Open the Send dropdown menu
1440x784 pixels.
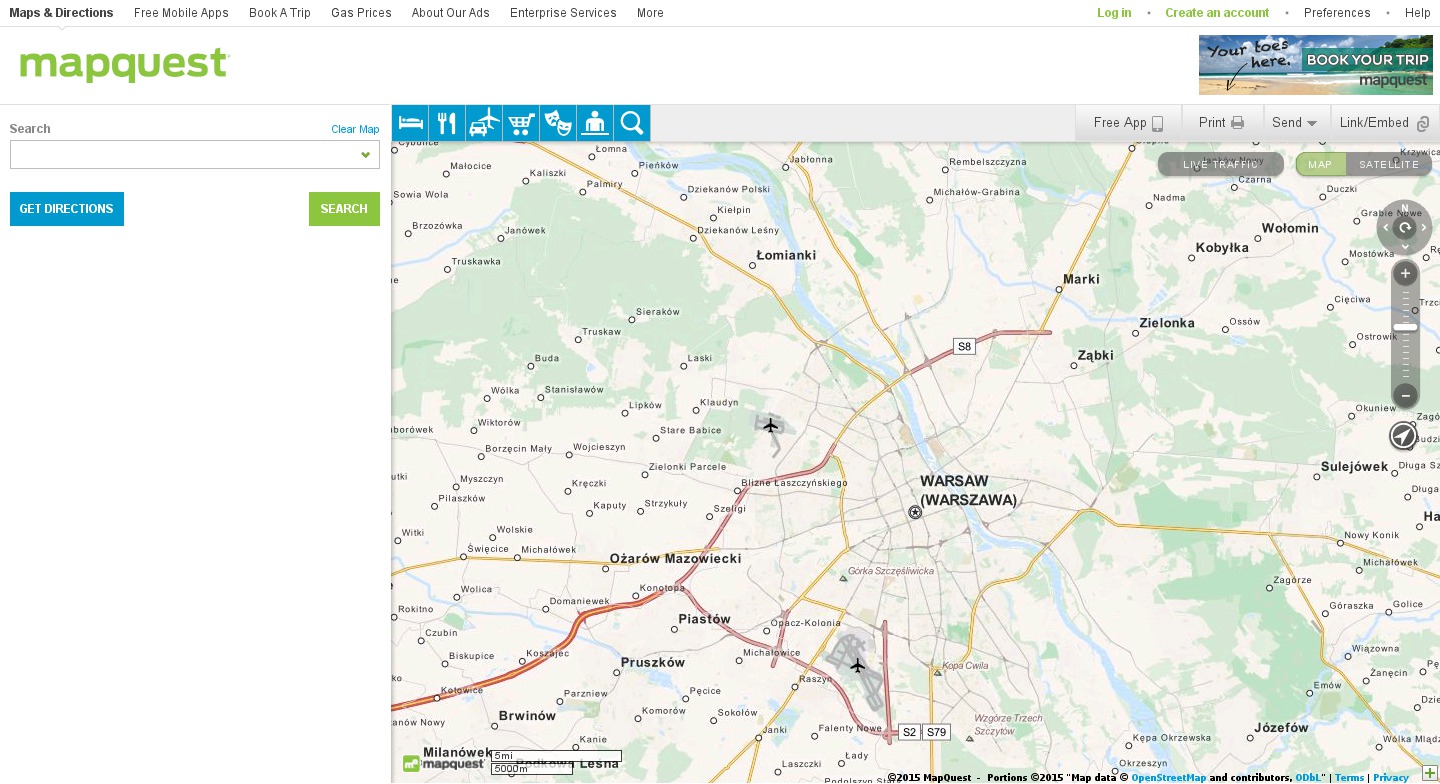tap(1295, 123)
